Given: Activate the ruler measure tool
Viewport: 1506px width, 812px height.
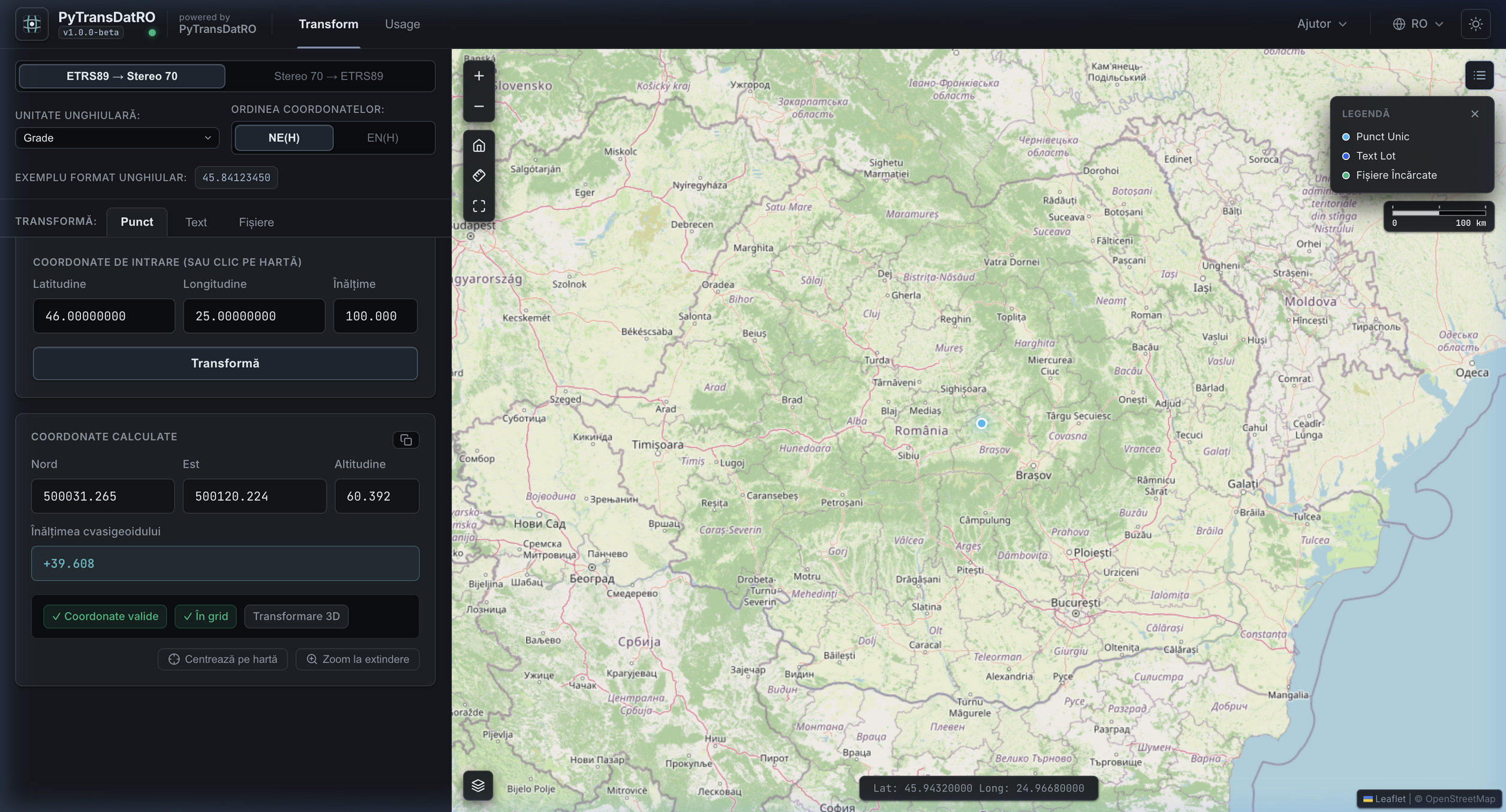Looking at the screenshot, I should point(479,176).
